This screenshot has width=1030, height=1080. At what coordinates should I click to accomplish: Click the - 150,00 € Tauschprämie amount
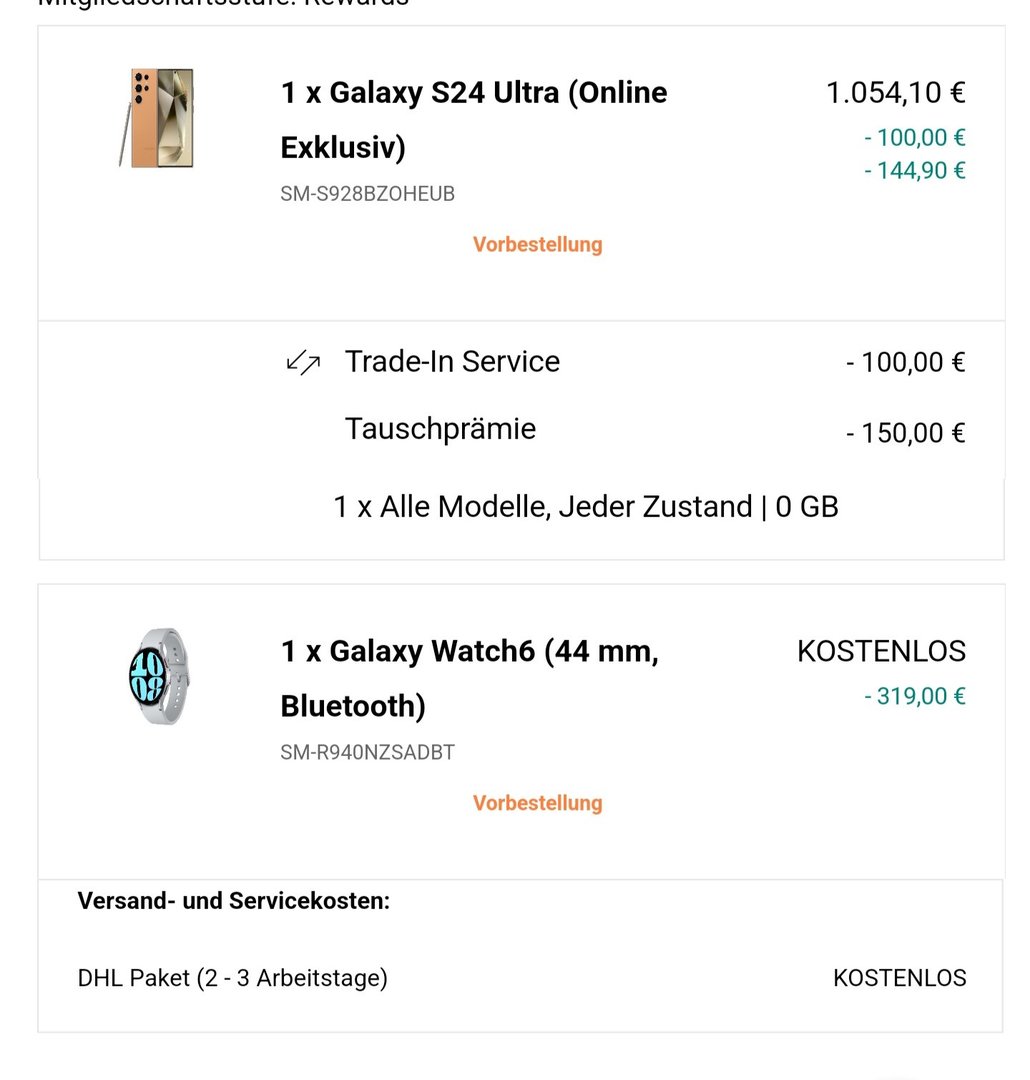pyautogui.click(x=905, y=433)
